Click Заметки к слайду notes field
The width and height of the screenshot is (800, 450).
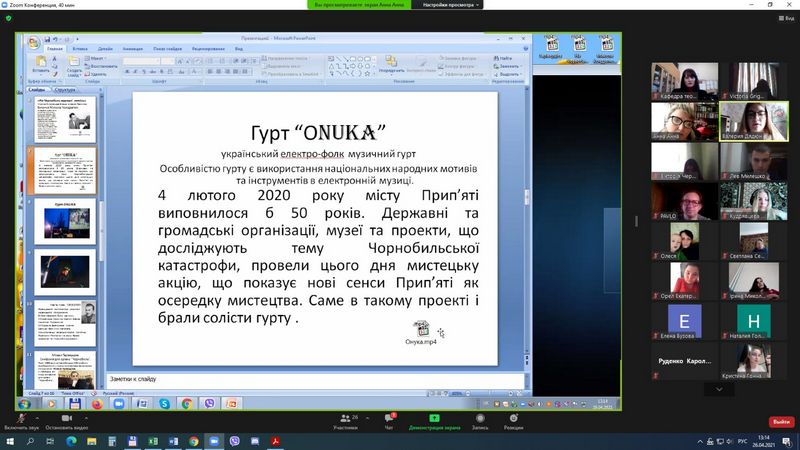coord(315,380)
